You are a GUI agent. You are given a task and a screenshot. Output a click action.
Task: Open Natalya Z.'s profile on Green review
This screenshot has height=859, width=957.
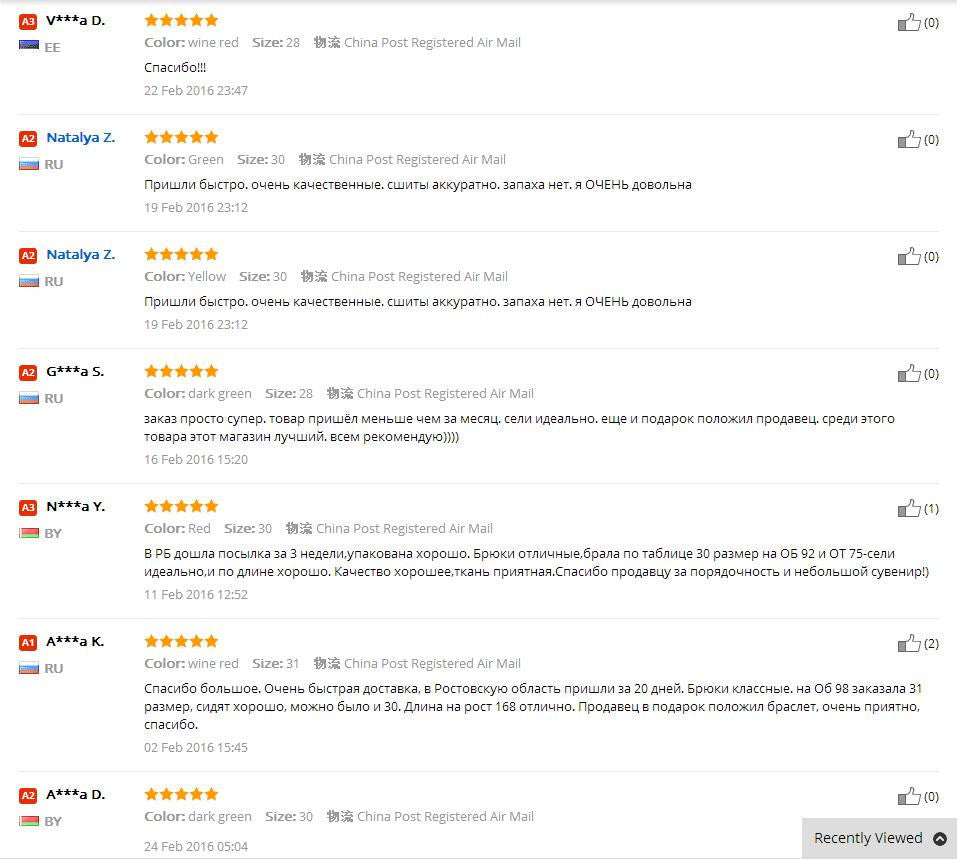[x=80, y=138]
